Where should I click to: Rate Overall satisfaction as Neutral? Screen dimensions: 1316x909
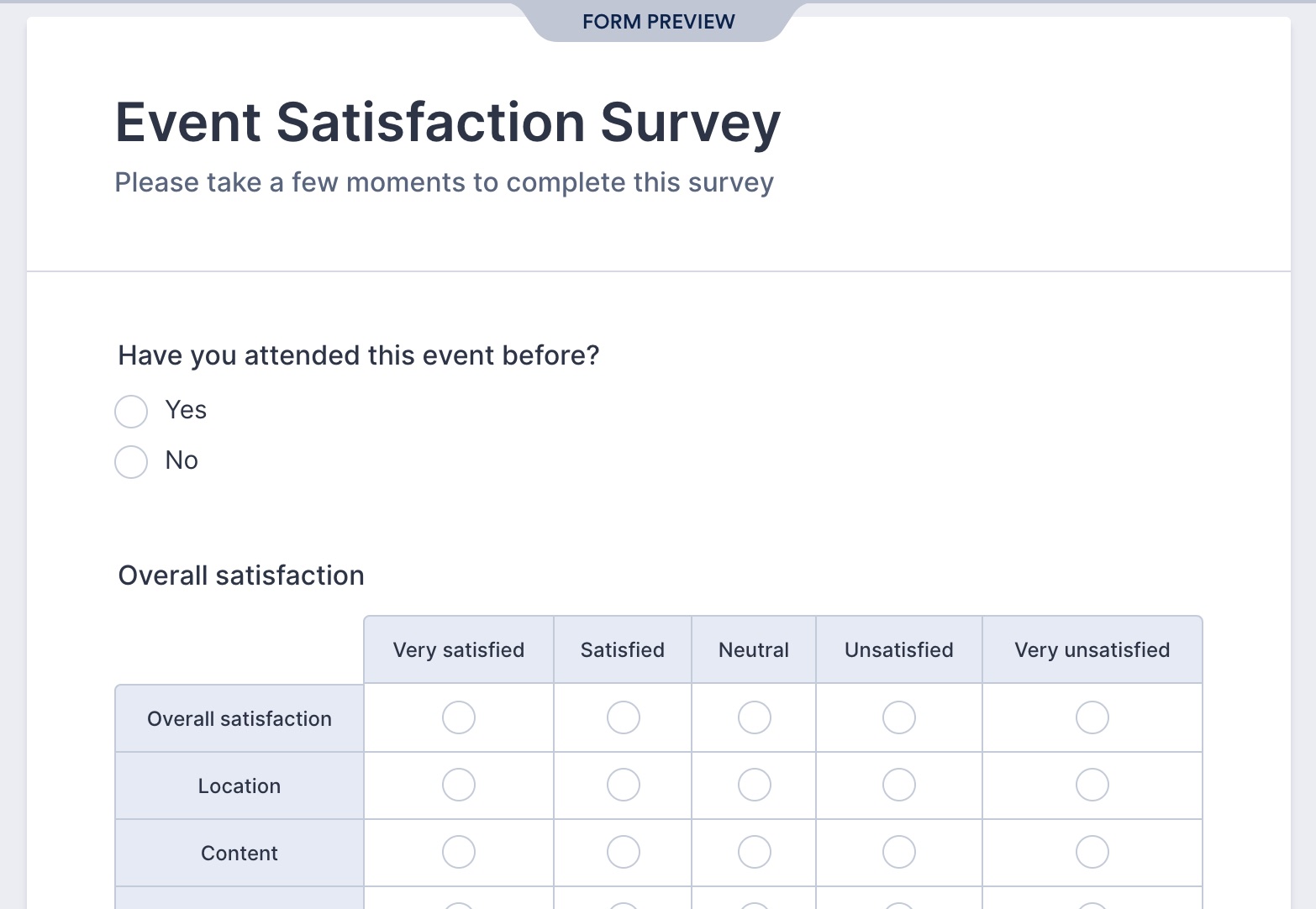(755, 717)
